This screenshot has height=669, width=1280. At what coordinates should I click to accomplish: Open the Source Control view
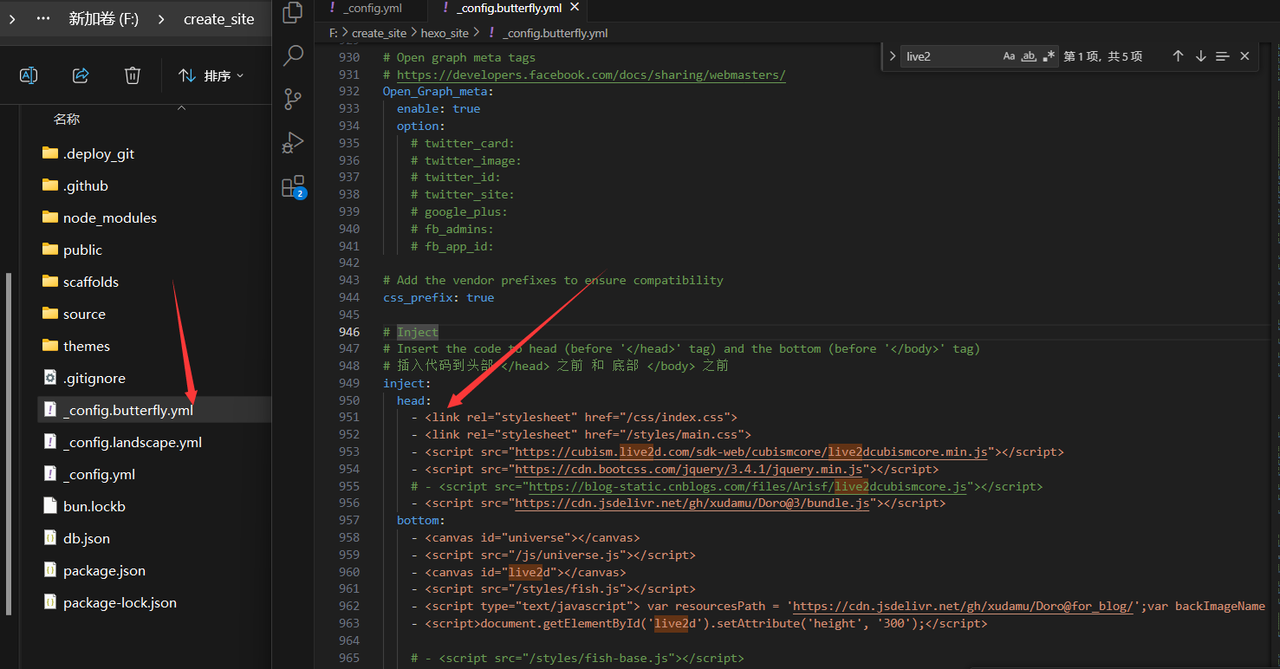(x=293, y=99)
